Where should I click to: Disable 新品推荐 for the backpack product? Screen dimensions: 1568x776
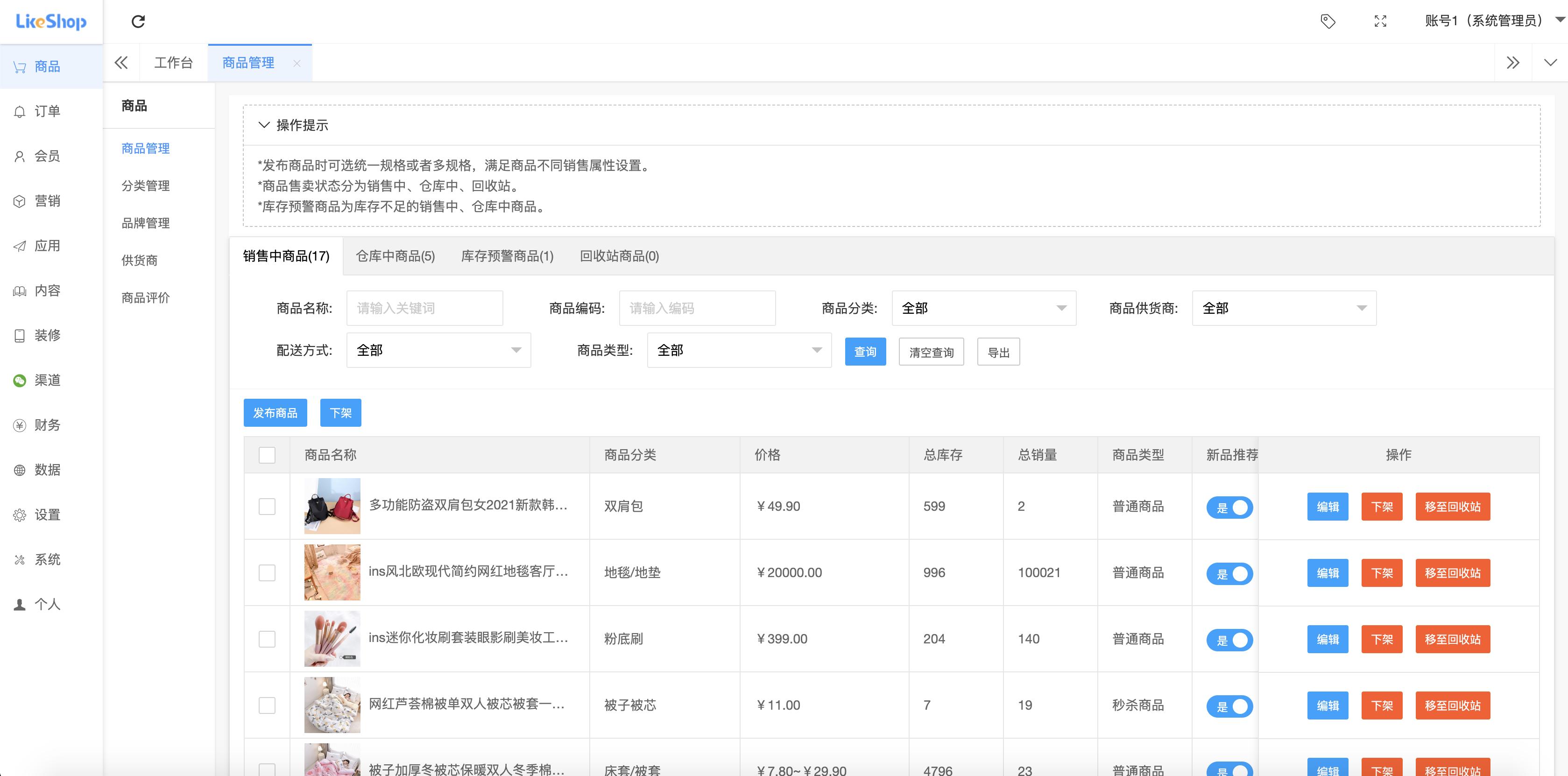click(x=1229, y=507)
